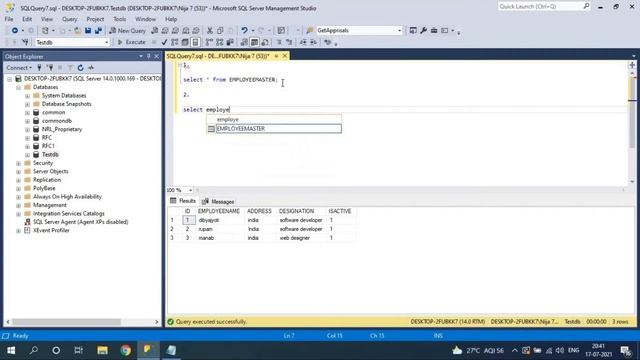Expand the Management folder

click(18, 205)
